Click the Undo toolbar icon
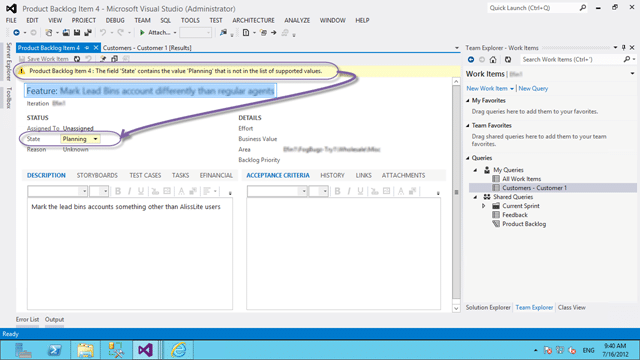640x360 pixels. tap(103, 33)
